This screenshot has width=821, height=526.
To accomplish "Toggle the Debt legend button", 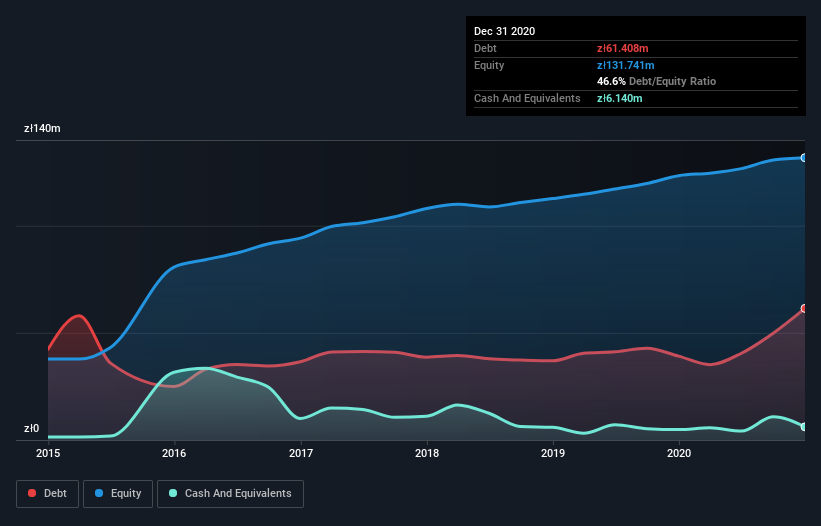I will click(x=47, y=494).
